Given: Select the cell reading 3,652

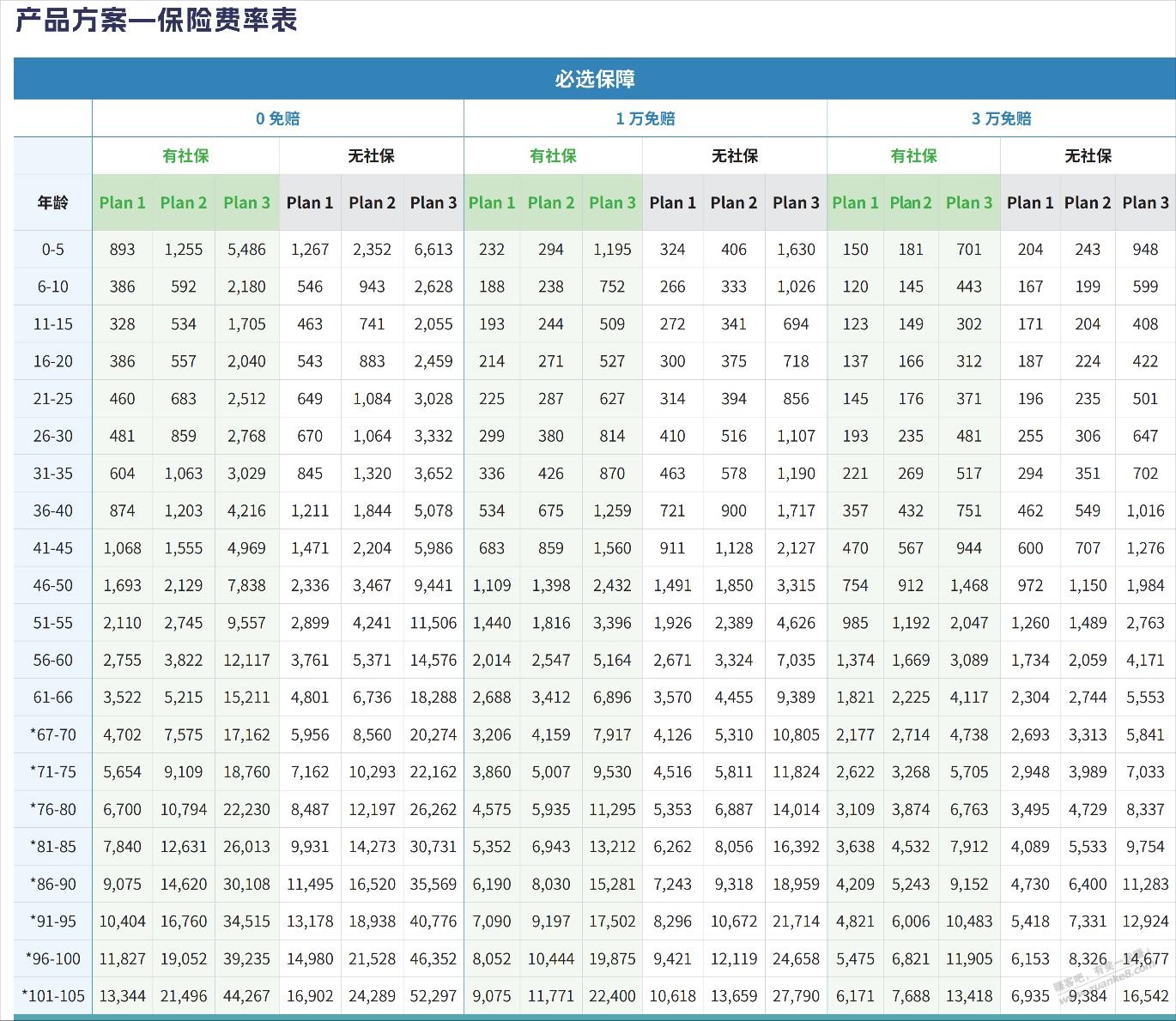Looking at the screenshot, I should (433, 474).
